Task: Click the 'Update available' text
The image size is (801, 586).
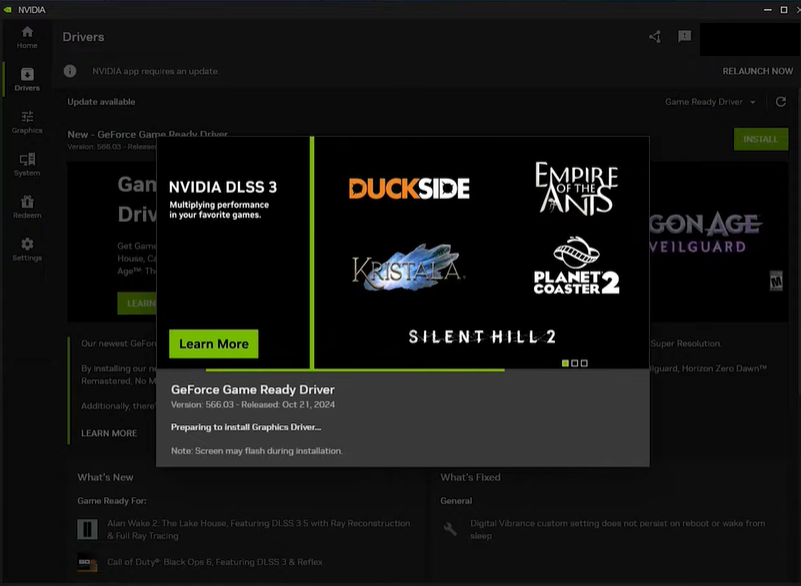Action: click(x=101, y=102)
